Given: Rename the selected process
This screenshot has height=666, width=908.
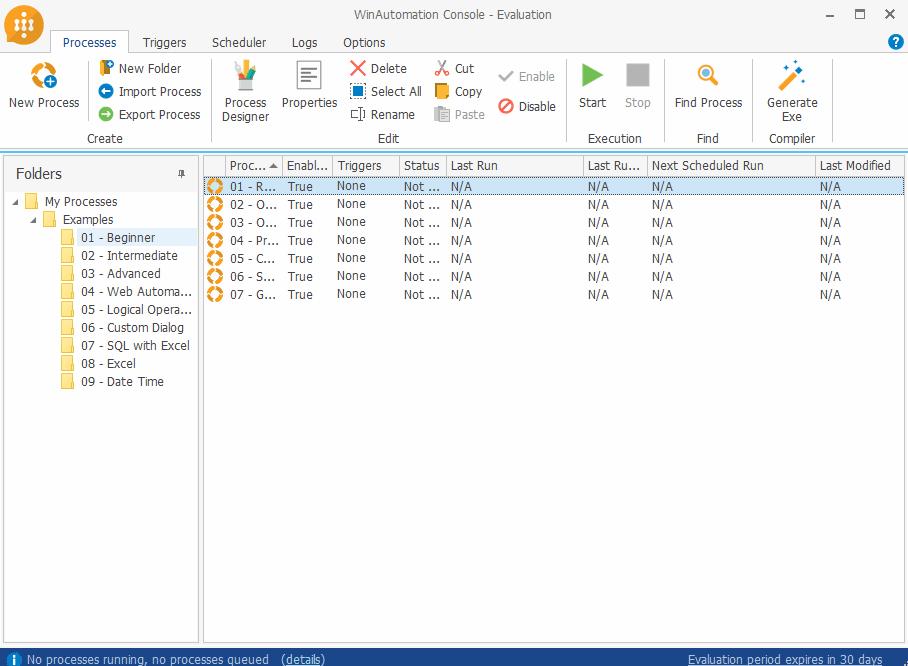Looking at the screenshot, I should pyautogui.click(x=382, y=115).
